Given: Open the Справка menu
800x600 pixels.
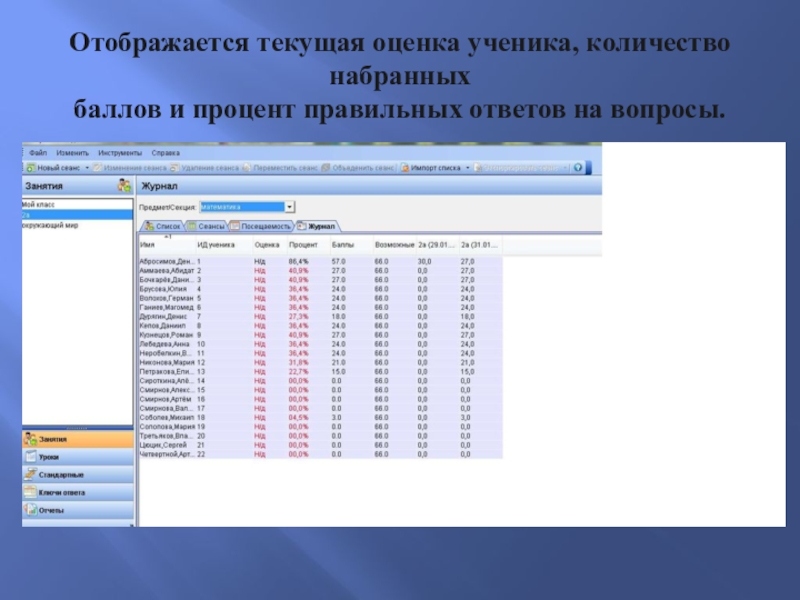Looking at the screenshot, I should point(165,153).
